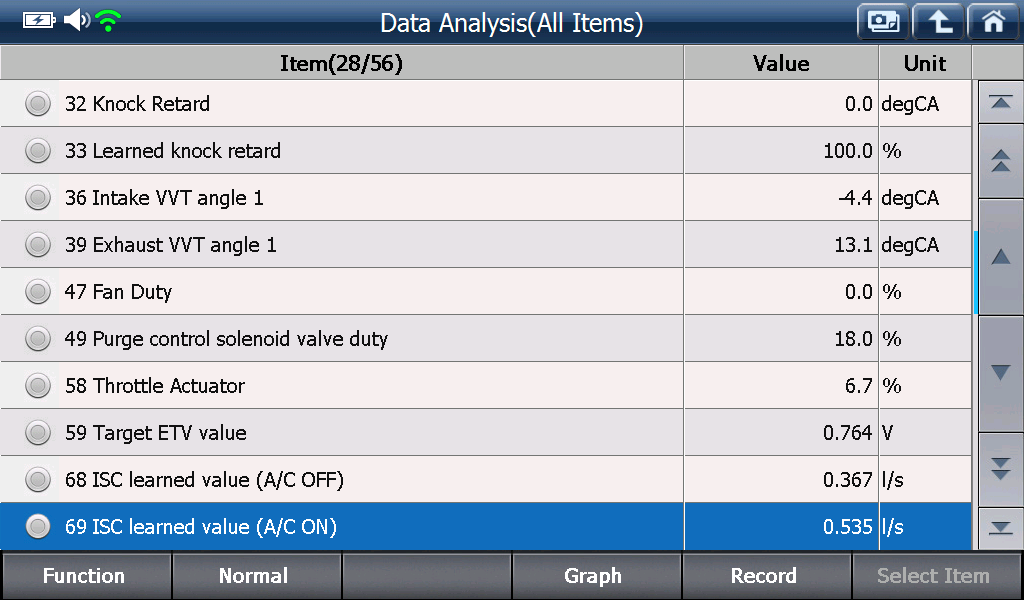Click the back/up arrow icon

[x=938, y=22]
